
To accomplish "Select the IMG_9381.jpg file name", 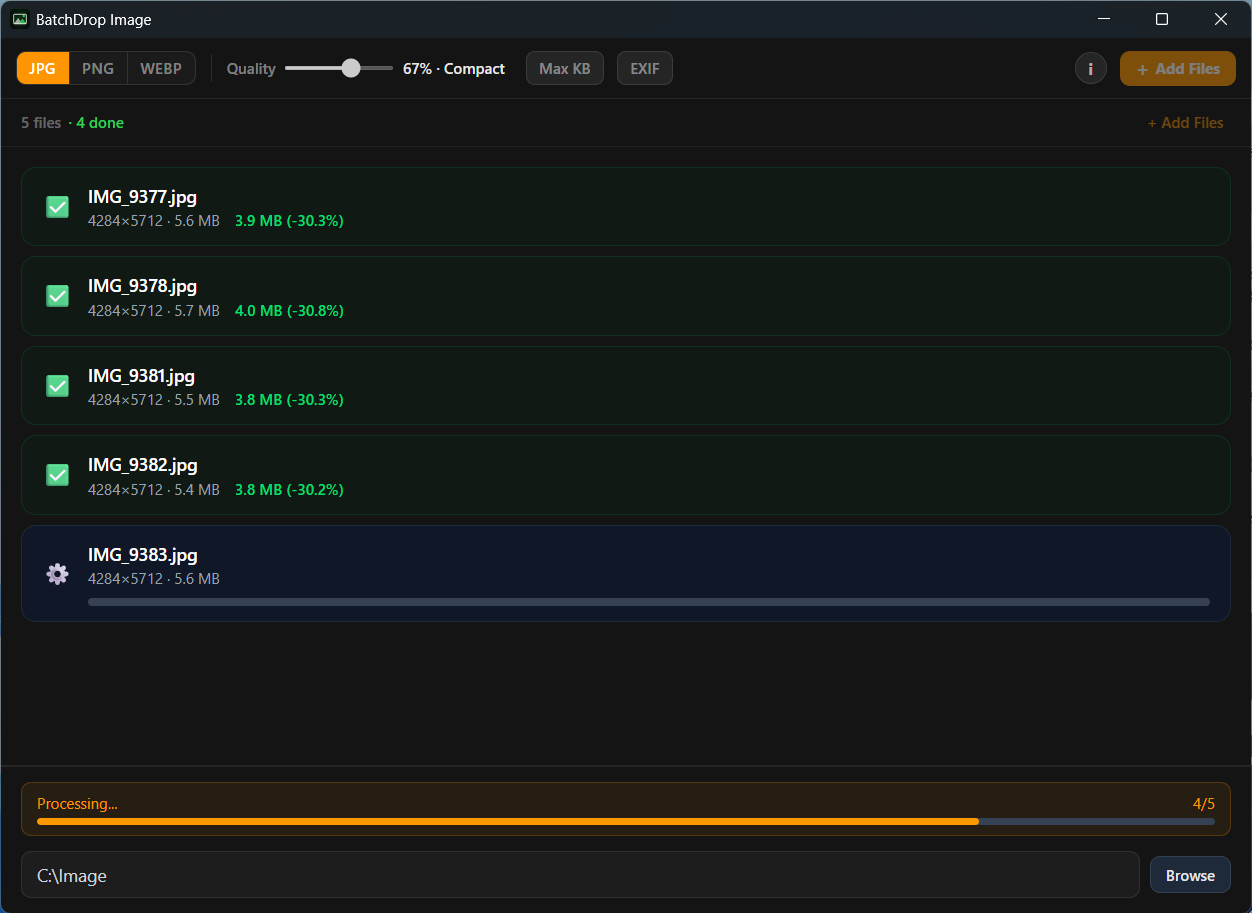I will pos(141,376).
